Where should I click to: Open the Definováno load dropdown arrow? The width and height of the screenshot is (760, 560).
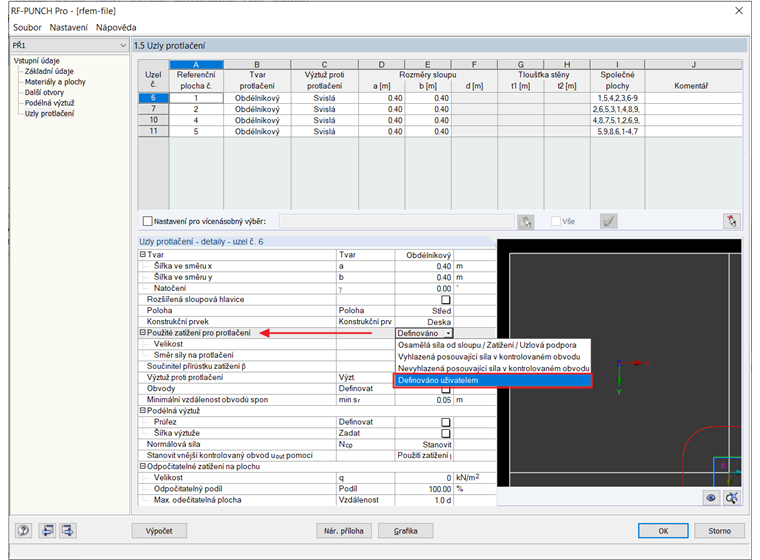click(x=449, y=333)
